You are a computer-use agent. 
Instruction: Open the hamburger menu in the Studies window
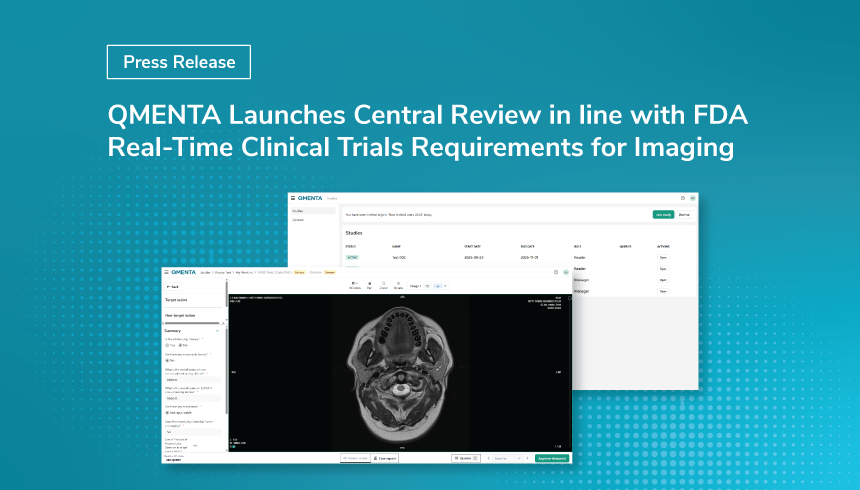click(x=293, y=198)
